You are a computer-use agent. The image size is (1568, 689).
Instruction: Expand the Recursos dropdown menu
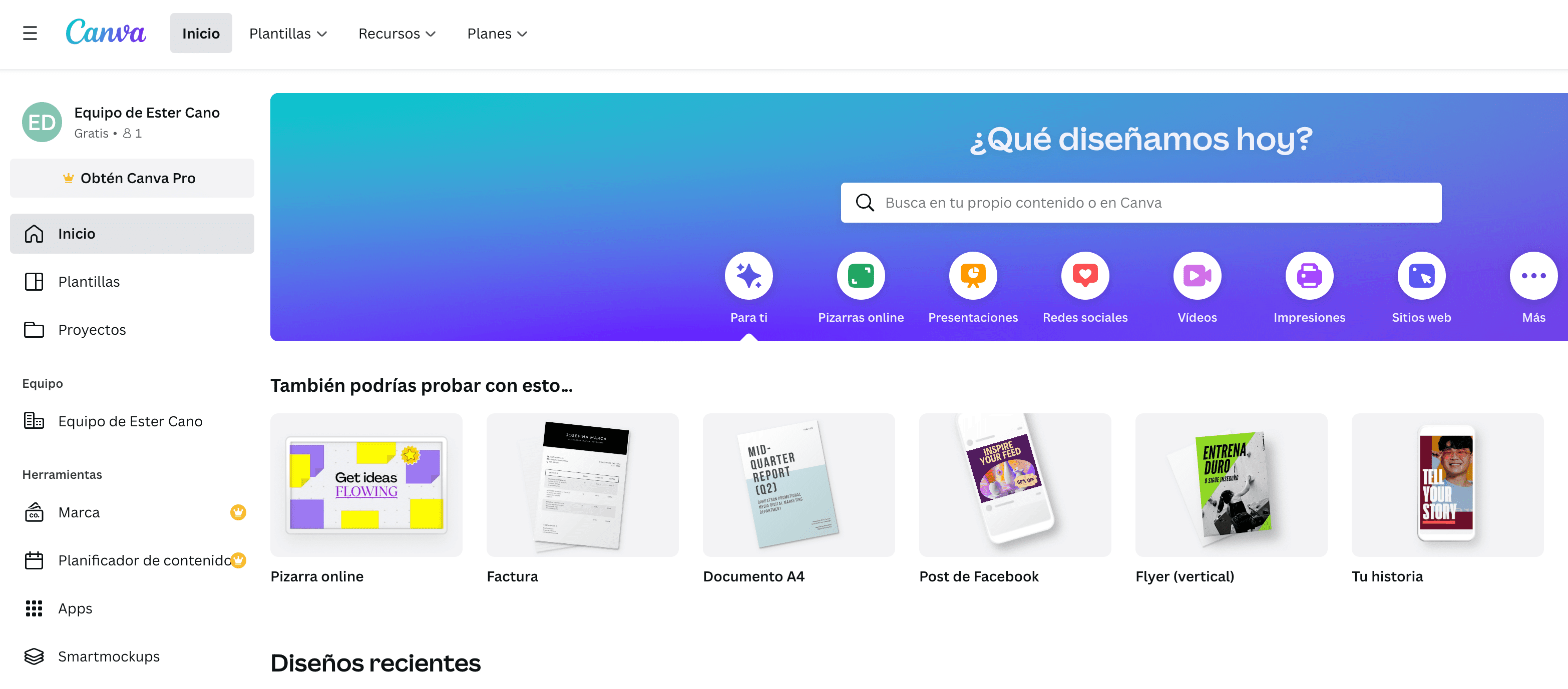tap(397, 34)
